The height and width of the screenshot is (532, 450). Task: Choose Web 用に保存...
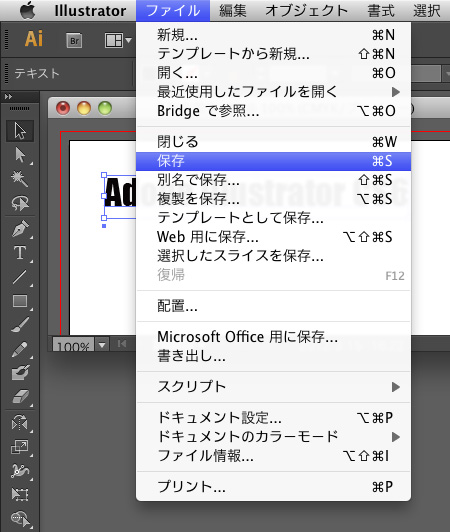pyautogui.click(x=273, y=237)
